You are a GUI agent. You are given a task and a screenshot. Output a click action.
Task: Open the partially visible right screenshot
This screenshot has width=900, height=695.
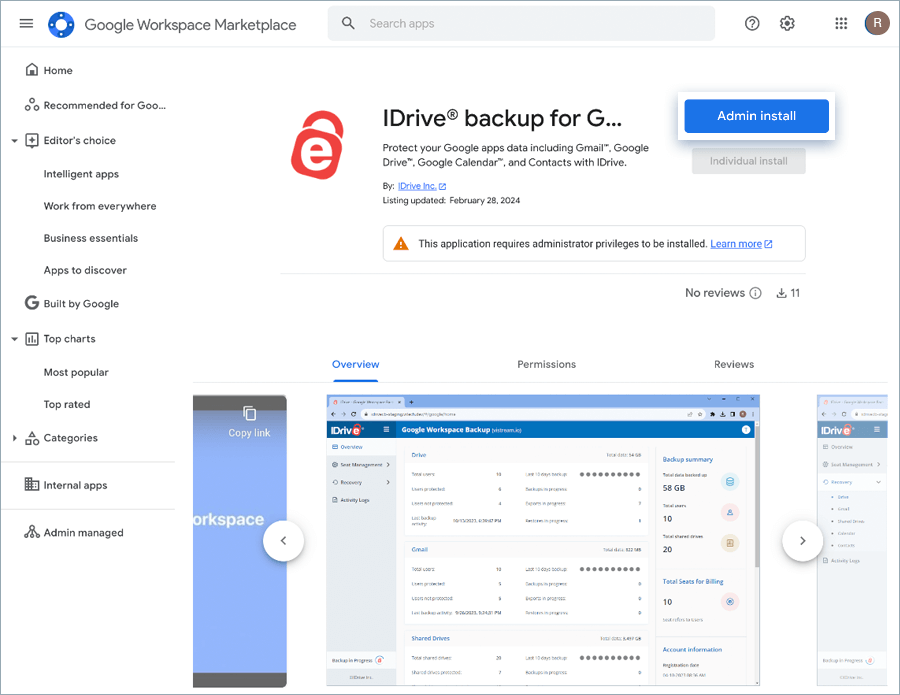(852, 540)
